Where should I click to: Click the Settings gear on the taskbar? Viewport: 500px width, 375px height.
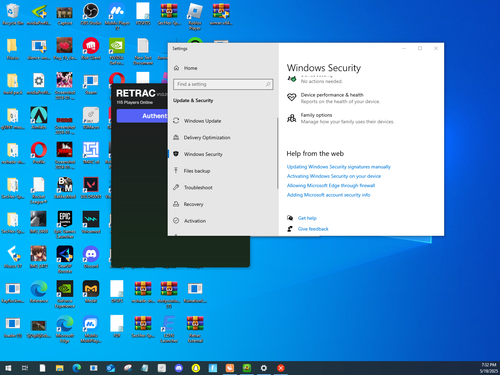[x=264, y=368]
